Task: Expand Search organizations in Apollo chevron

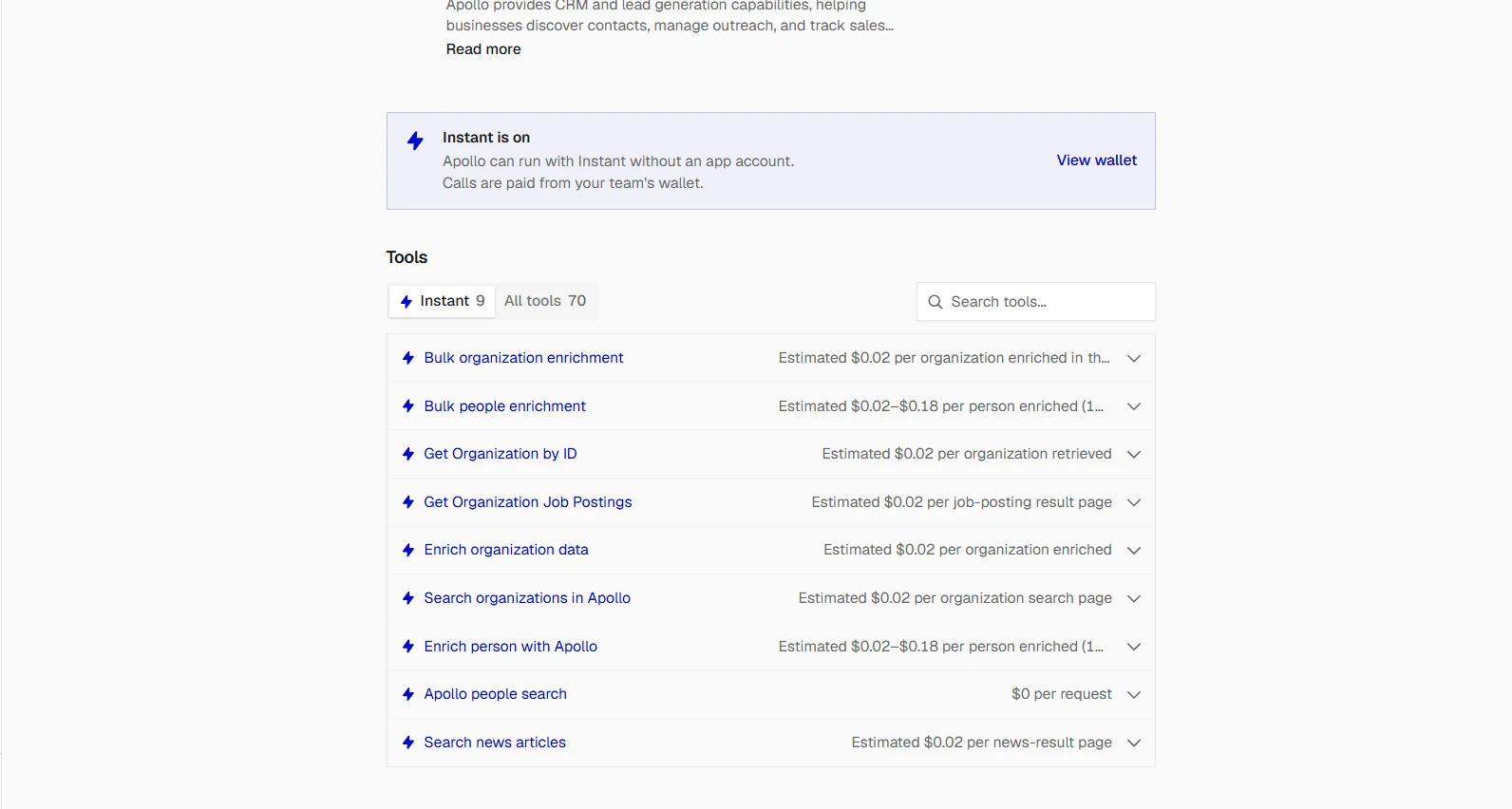Action: point(1134,598)
